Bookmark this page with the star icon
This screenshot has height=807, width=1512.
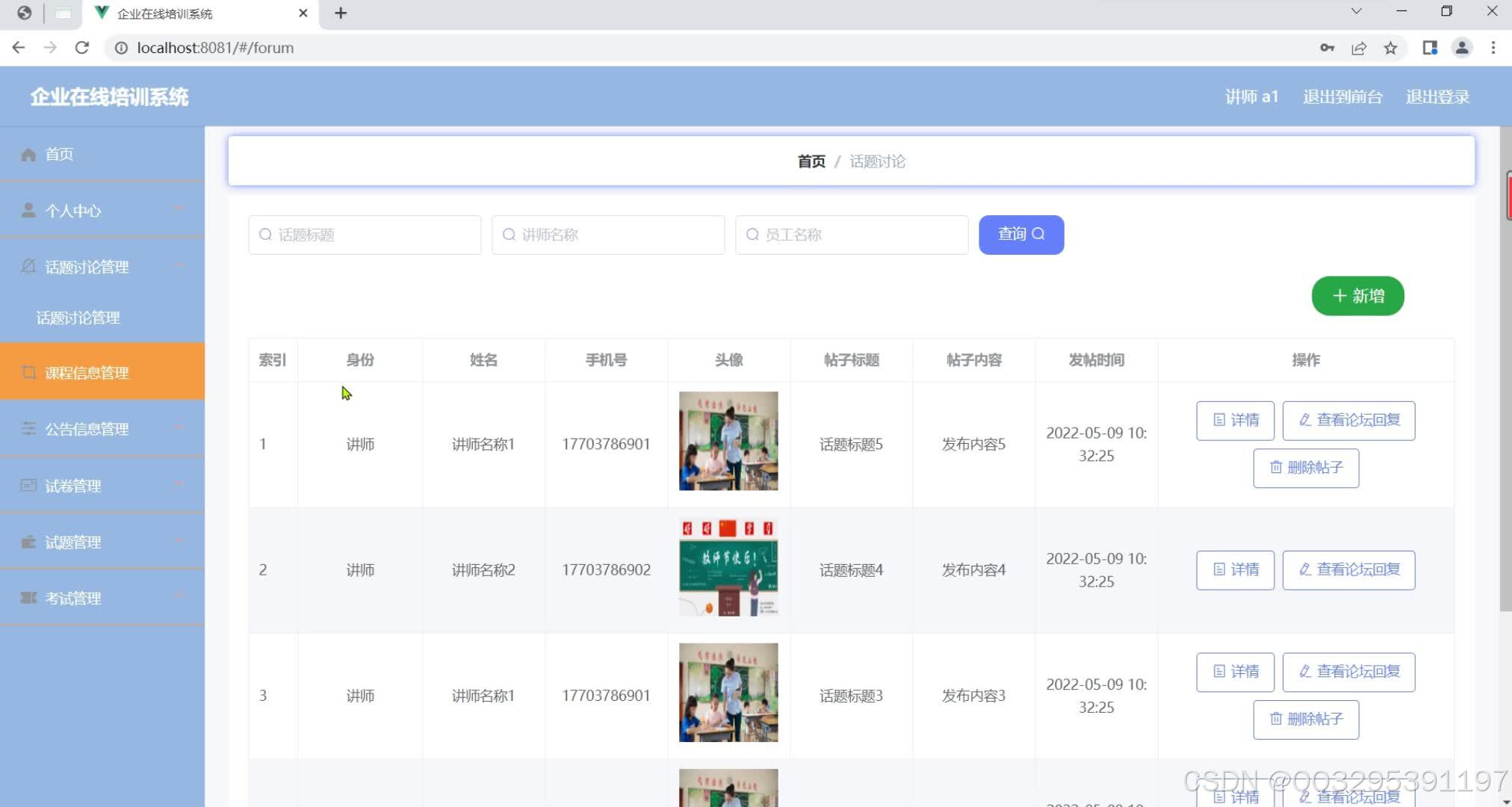(x=1390, y=48)
